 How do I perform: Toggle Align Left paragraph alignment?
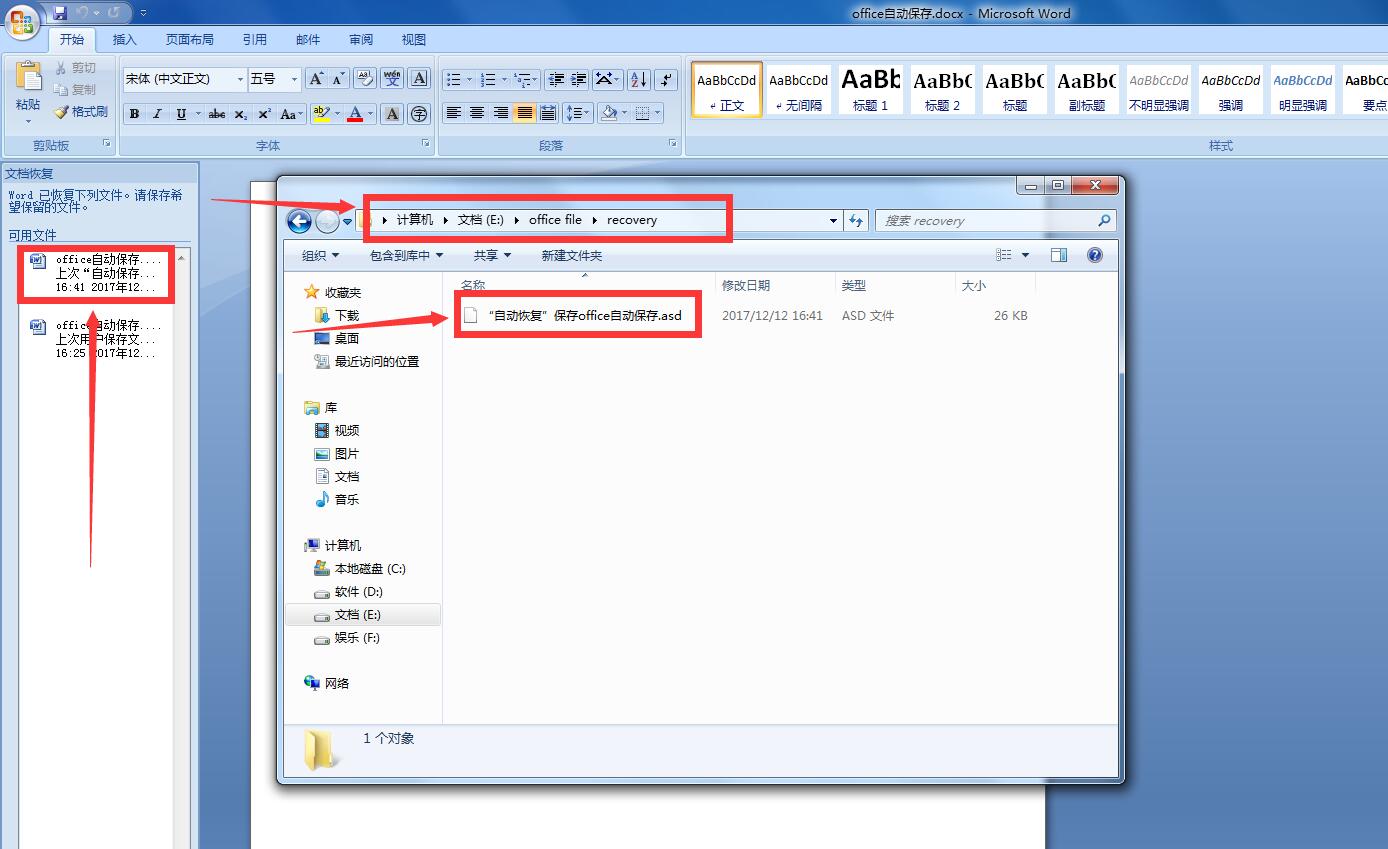(453, 113)
